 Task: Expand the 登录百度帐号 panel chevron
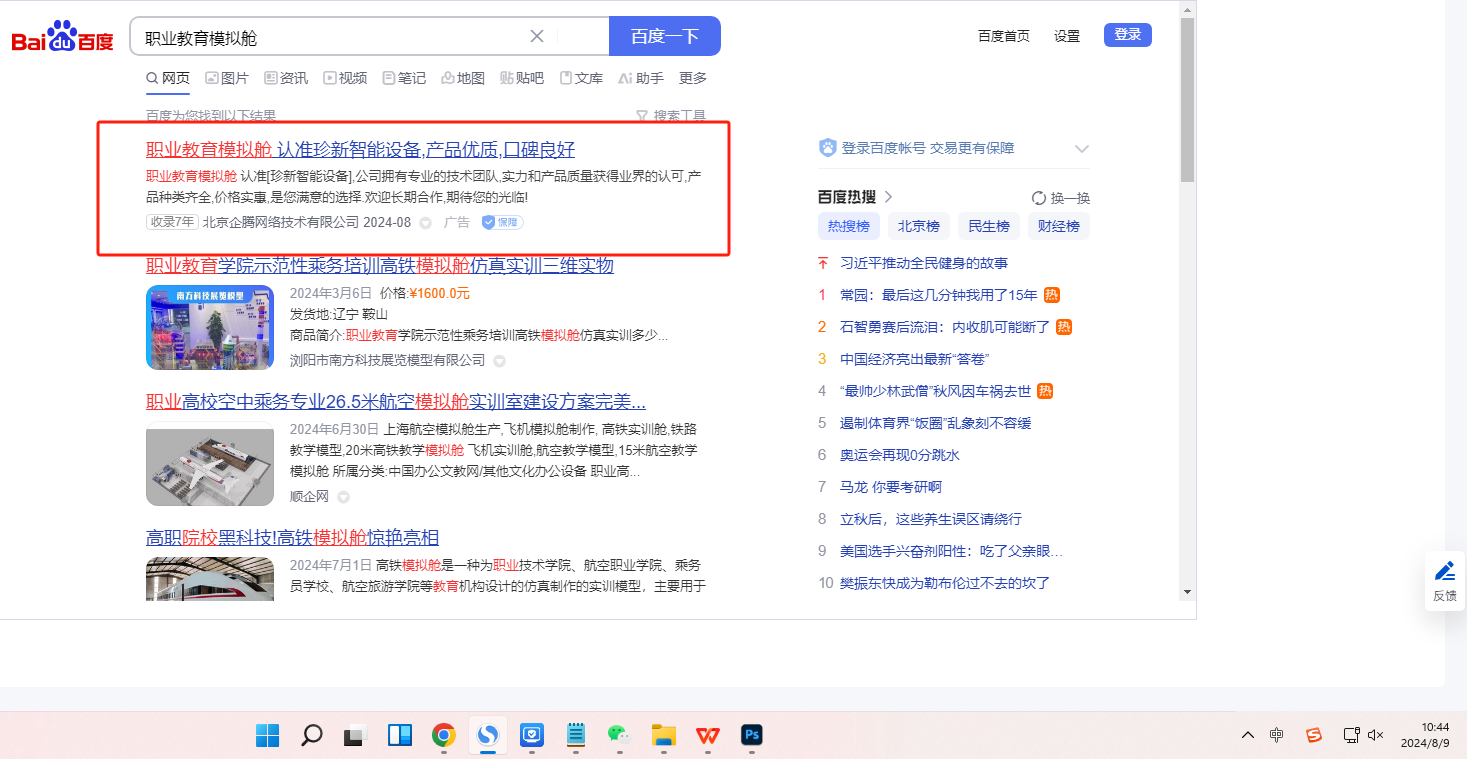tap(1081, 149)
